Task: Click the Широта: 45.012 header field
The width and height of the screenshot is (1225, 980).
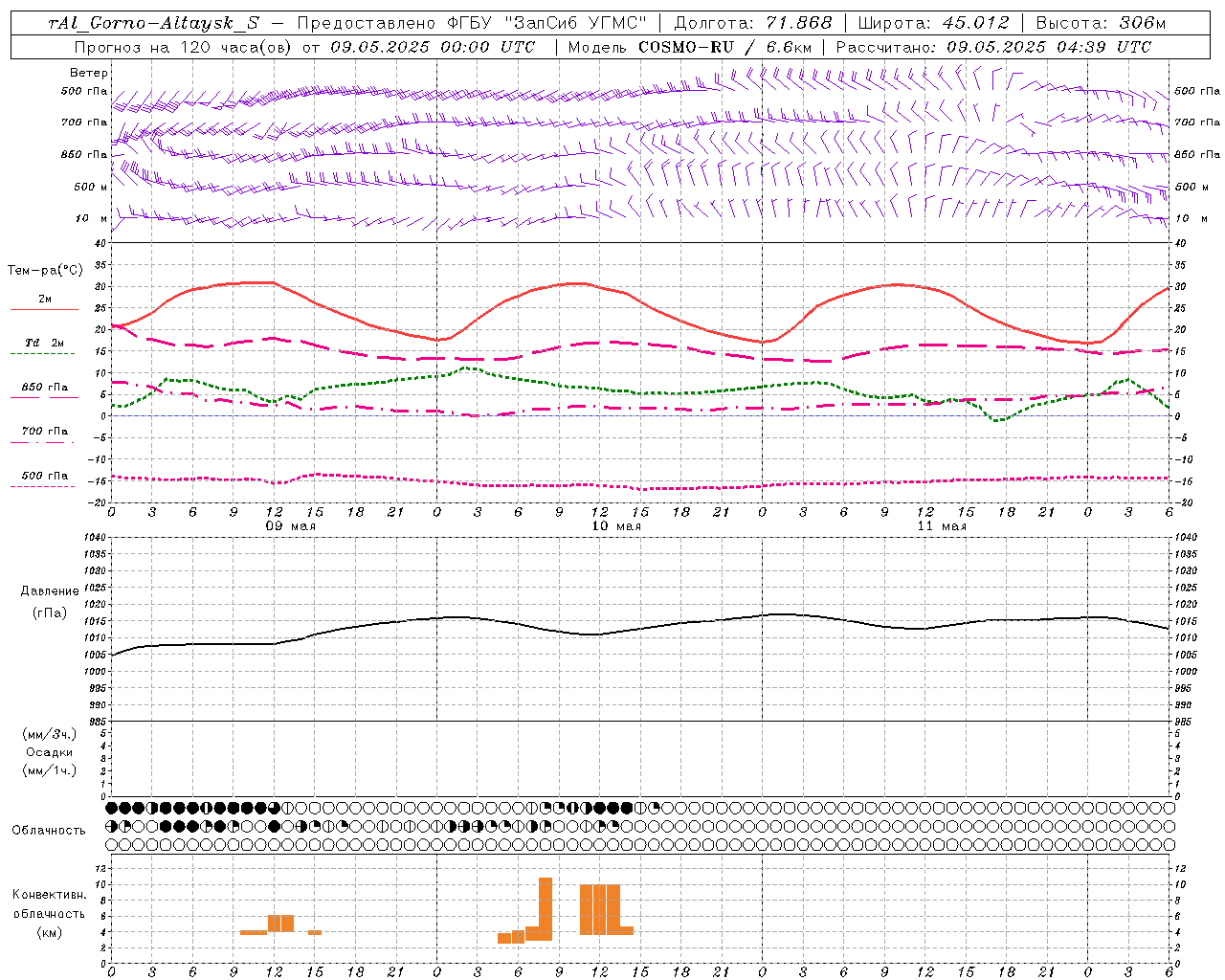Action: [x=933, y=23]
